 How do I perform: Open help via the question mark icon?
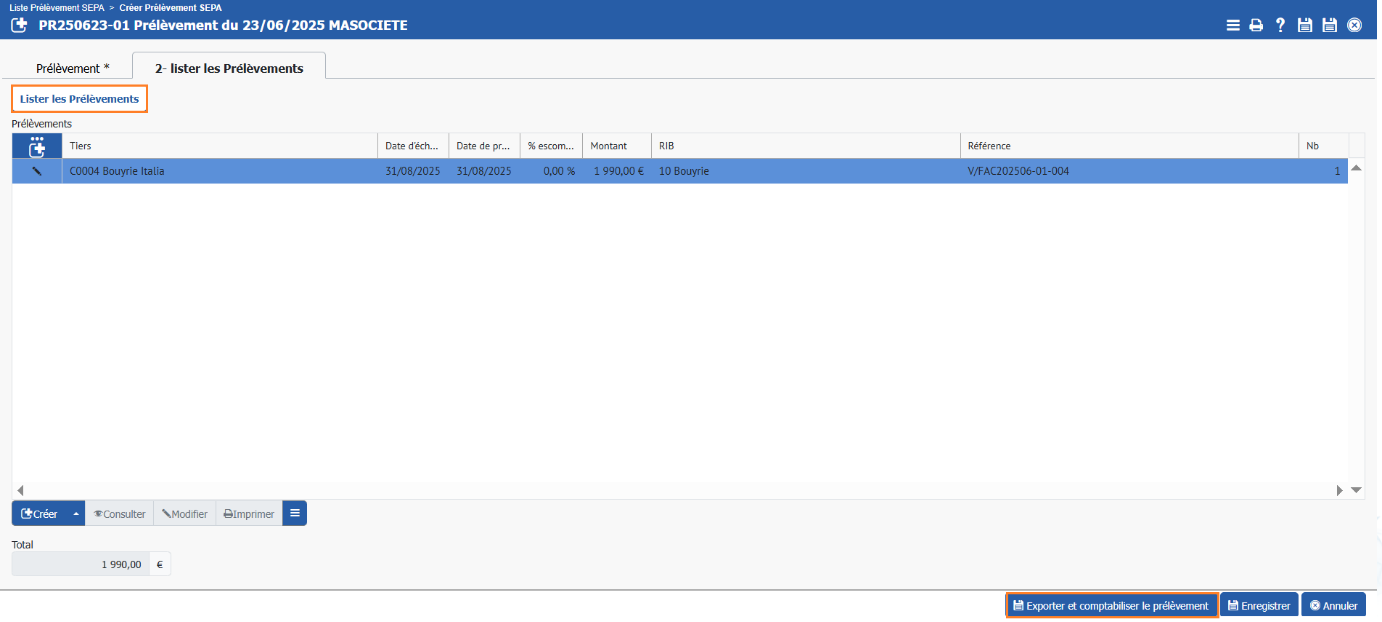(x=1280, y=25)
